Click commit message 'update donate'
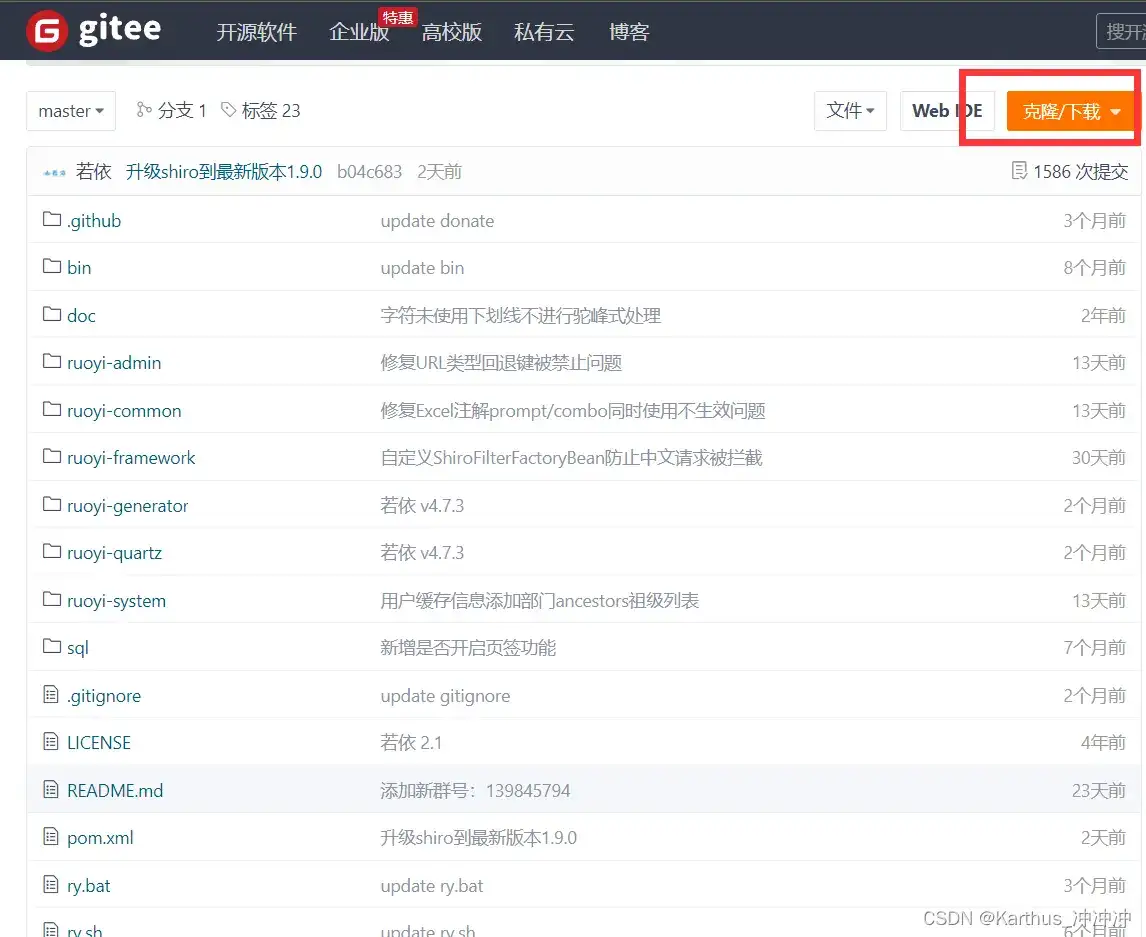The height and width of the screenshot is (937, 1146). coord(437,221)
